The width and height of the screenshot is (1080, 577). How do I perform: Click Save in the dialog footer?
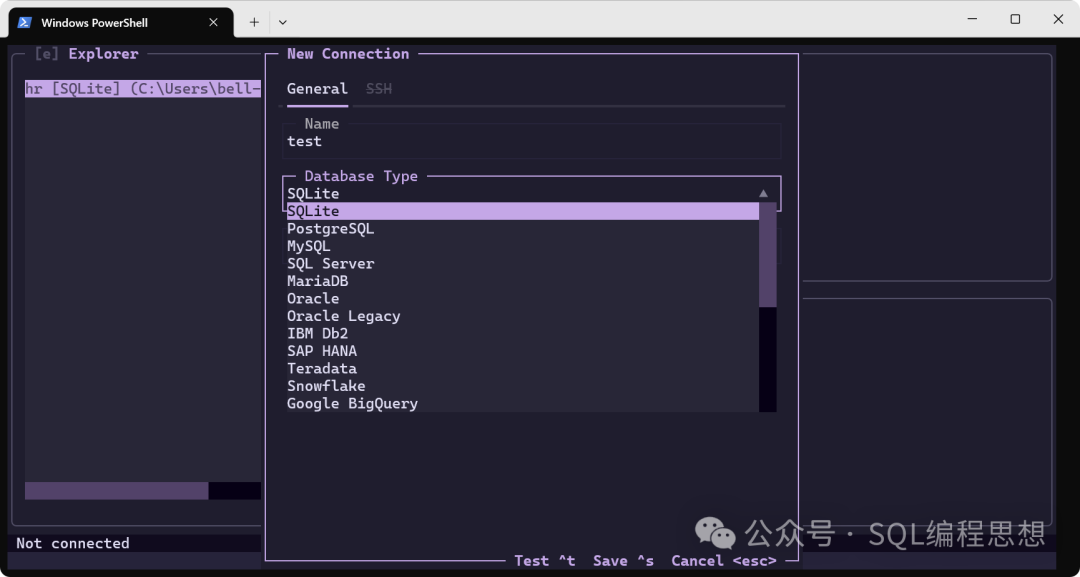(623, 561)
